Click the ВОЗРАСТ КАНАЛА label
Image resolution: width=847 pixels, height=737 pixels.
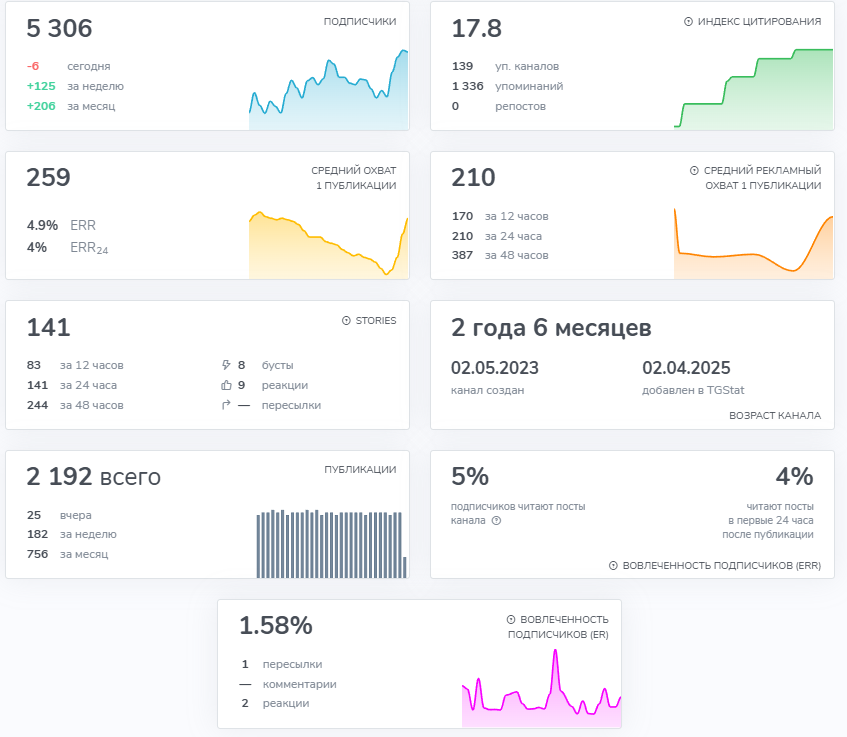[775, 415]
